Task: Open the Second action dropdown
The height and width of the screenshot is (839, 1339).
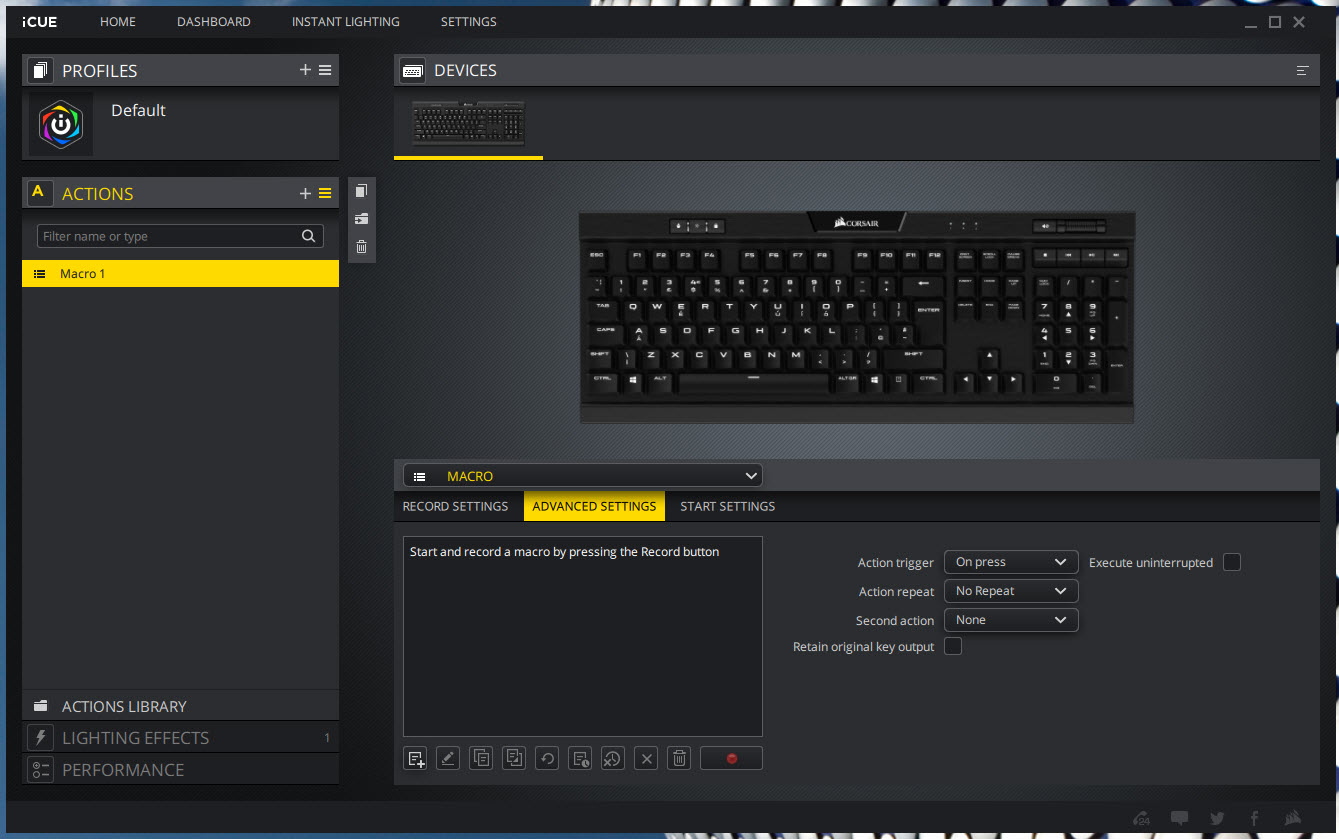Action: coord(1011,620)
